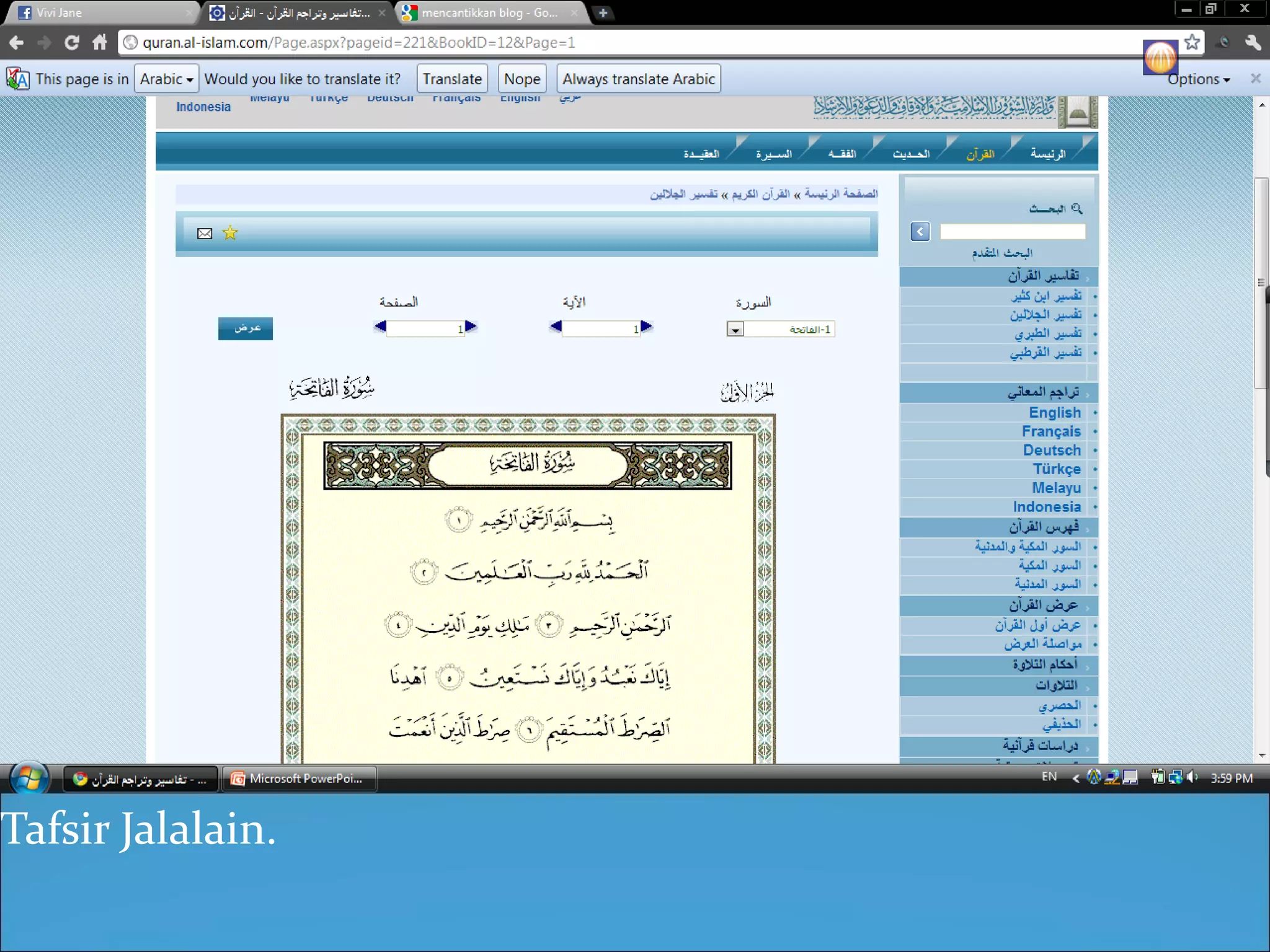1270x952 pixels.
Task: Open the Windows Start orb
Action: point(29,778)
